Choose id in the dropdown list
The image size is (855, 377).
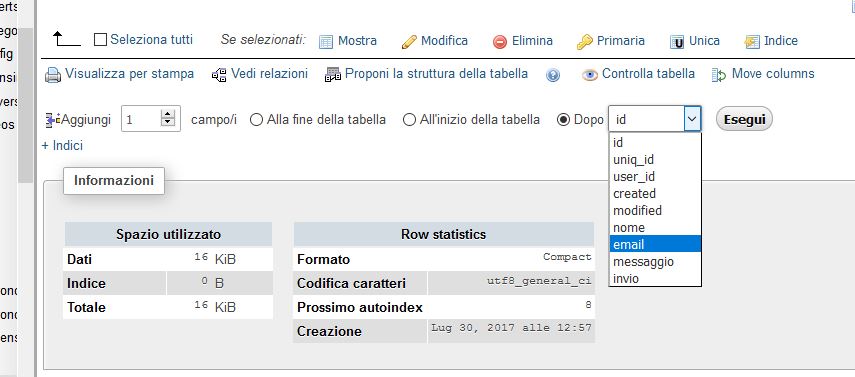pyautogui.click(x=655, y=143)
